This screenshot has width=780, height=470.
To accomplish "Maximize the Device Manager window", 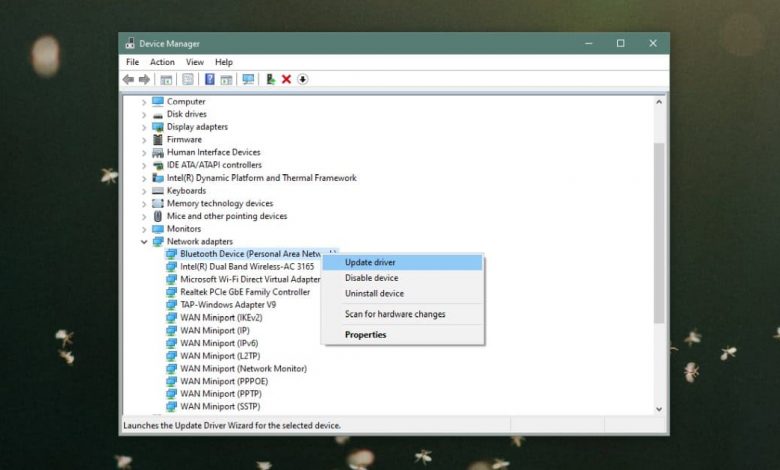I will (x=620, y=43).
